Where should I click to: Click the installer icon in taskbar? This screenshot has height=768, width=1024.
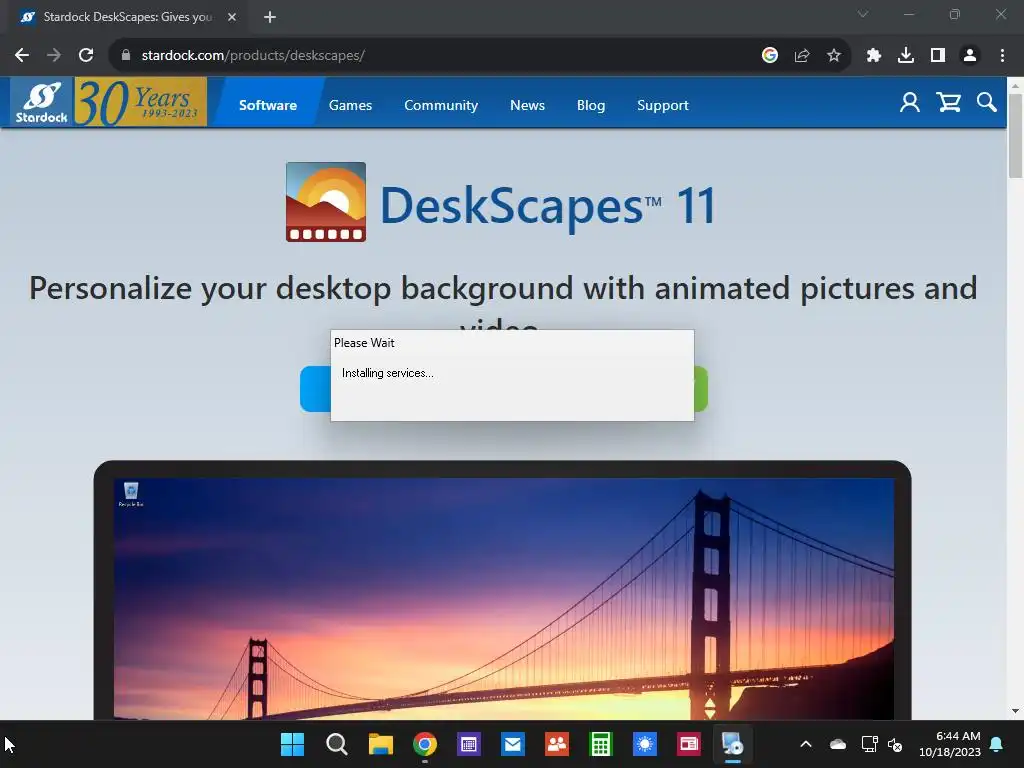click(x=732, y=744)
